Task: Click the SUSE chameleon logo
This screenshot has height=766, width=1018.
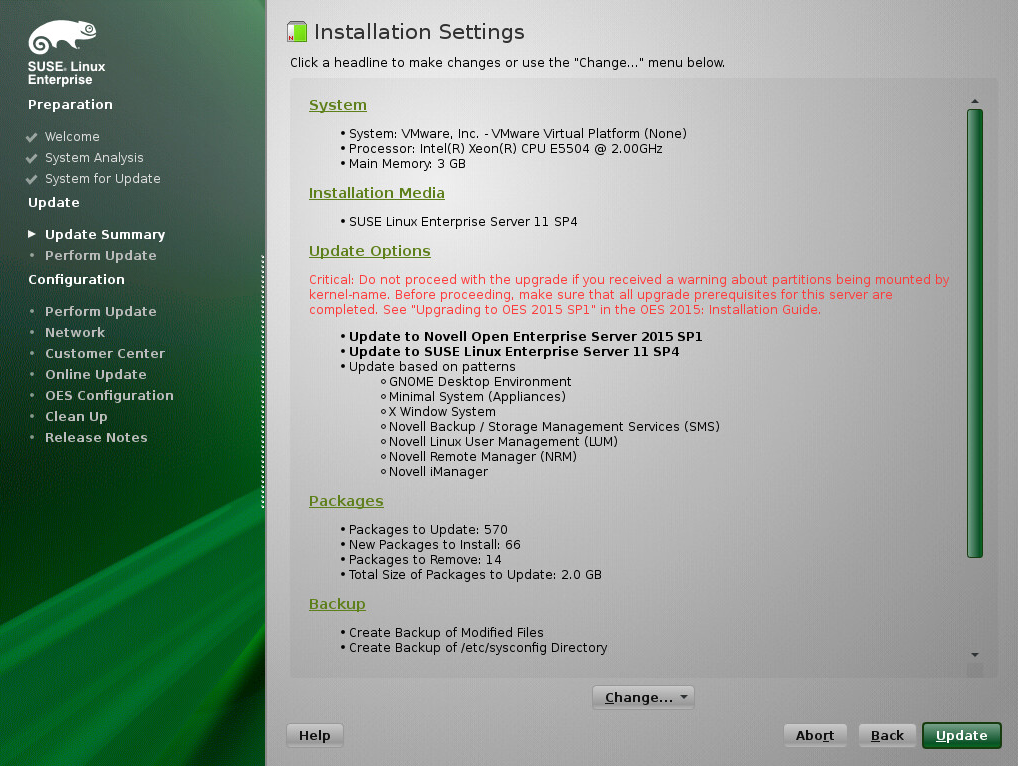Action: (x=62, y=36)
